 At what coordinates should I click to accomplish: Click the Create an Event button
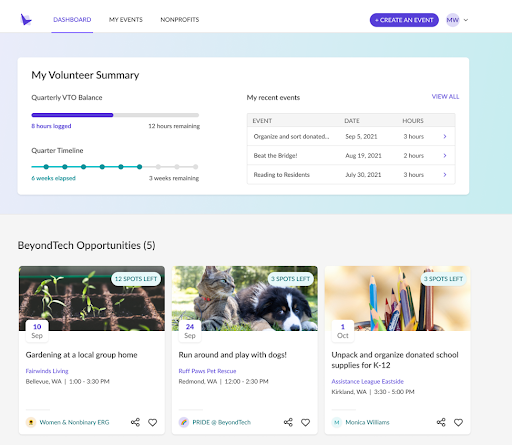pyautogui.click(x=404, y=20)
